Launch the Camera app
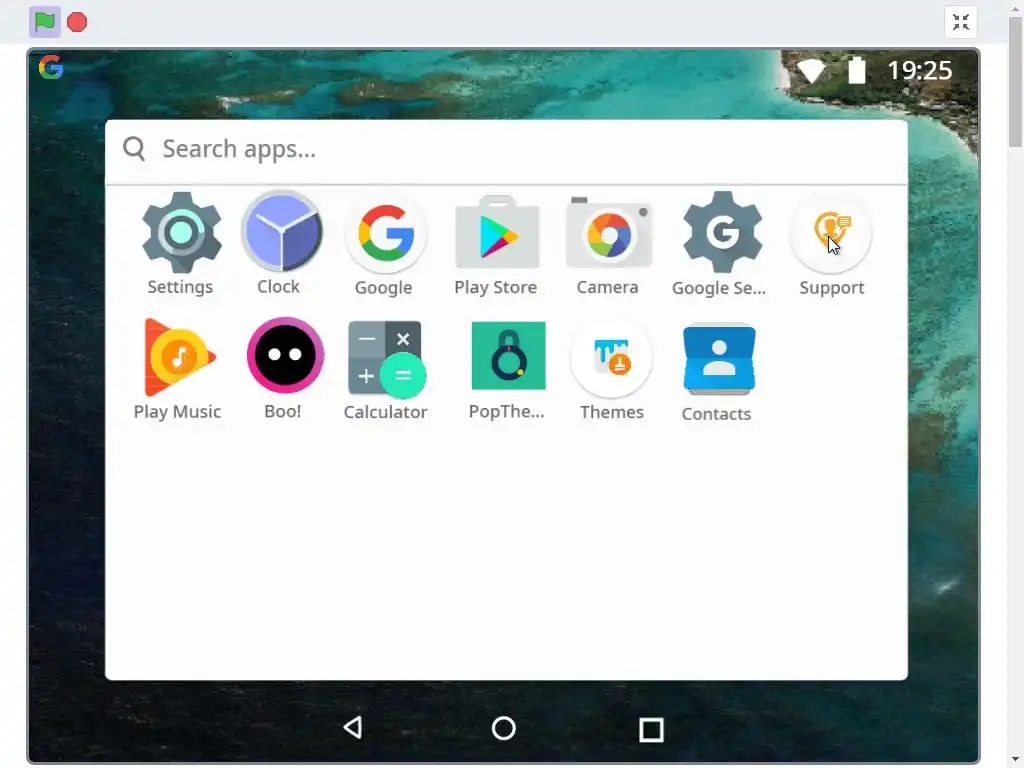Image resolution: width=1024 pixels, height=768 pixels. (609, 233)
